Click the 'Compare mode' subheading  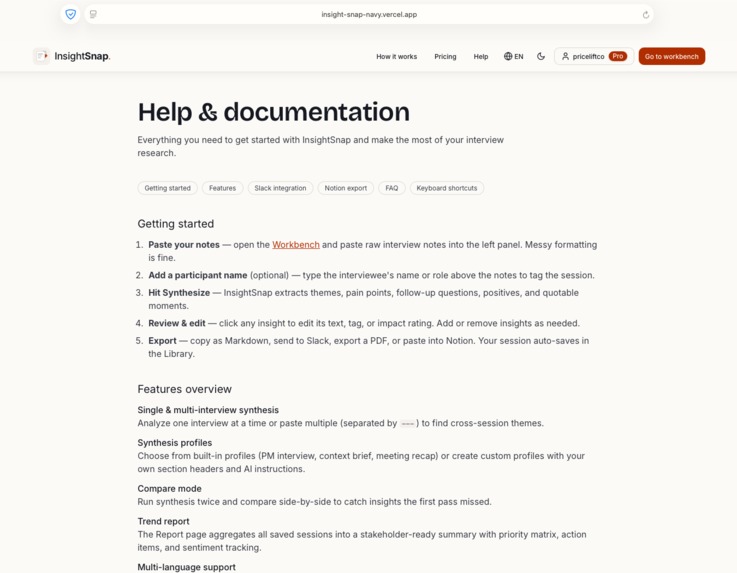click(x=169, y=488)
